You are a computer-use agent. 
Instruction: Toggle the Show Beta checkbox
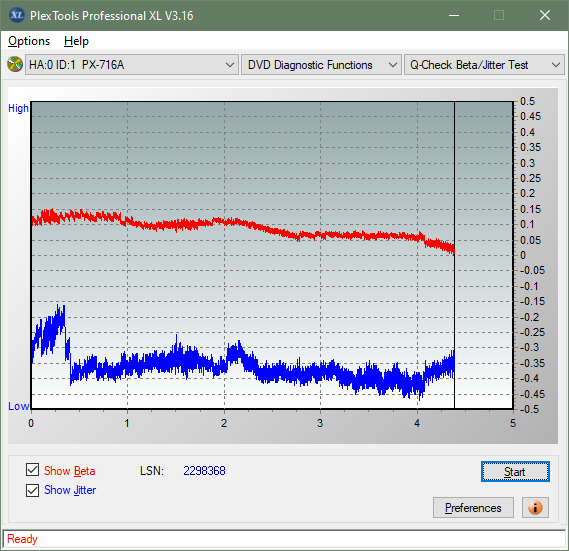[32, 469]
